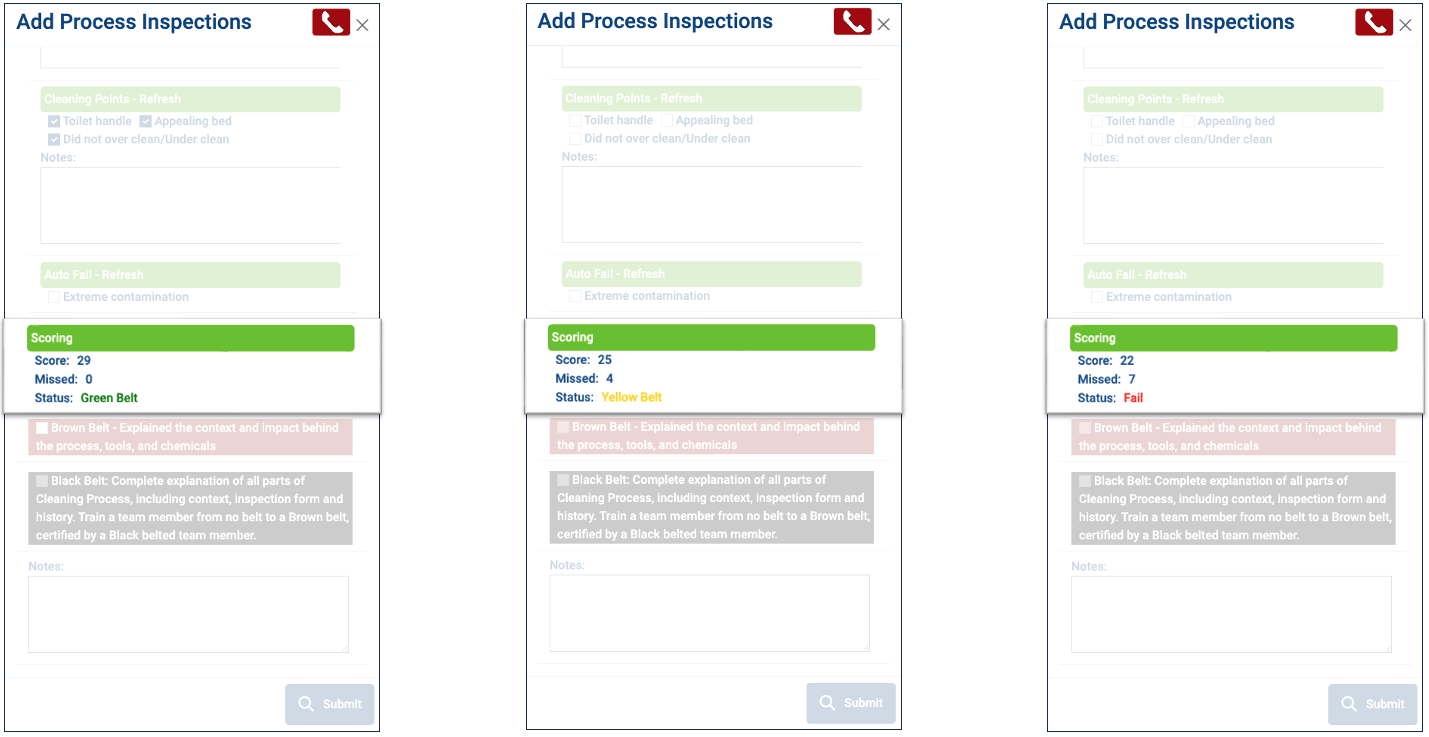Tick the Black Belt checkbox in the Green Belt form
The height and width of the screenshot is (737, 1429).
(x=42, y=481)
